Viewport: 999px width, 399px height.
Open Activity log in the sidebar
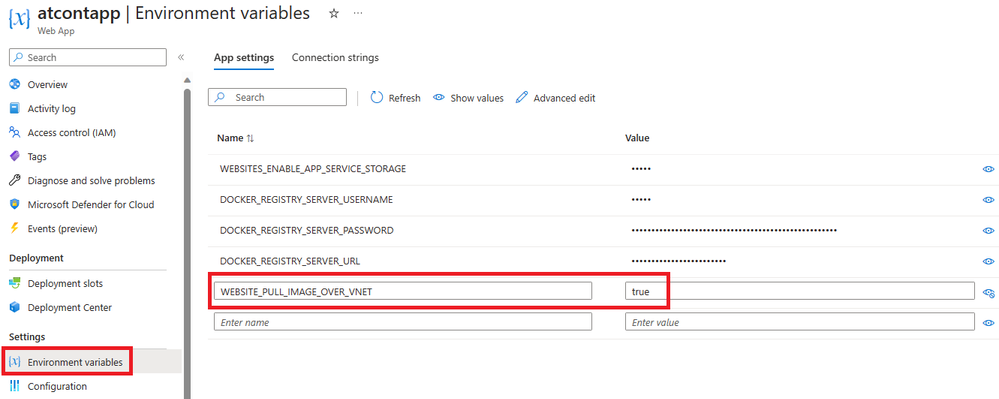pyautogui.click(x=52, y=108)
